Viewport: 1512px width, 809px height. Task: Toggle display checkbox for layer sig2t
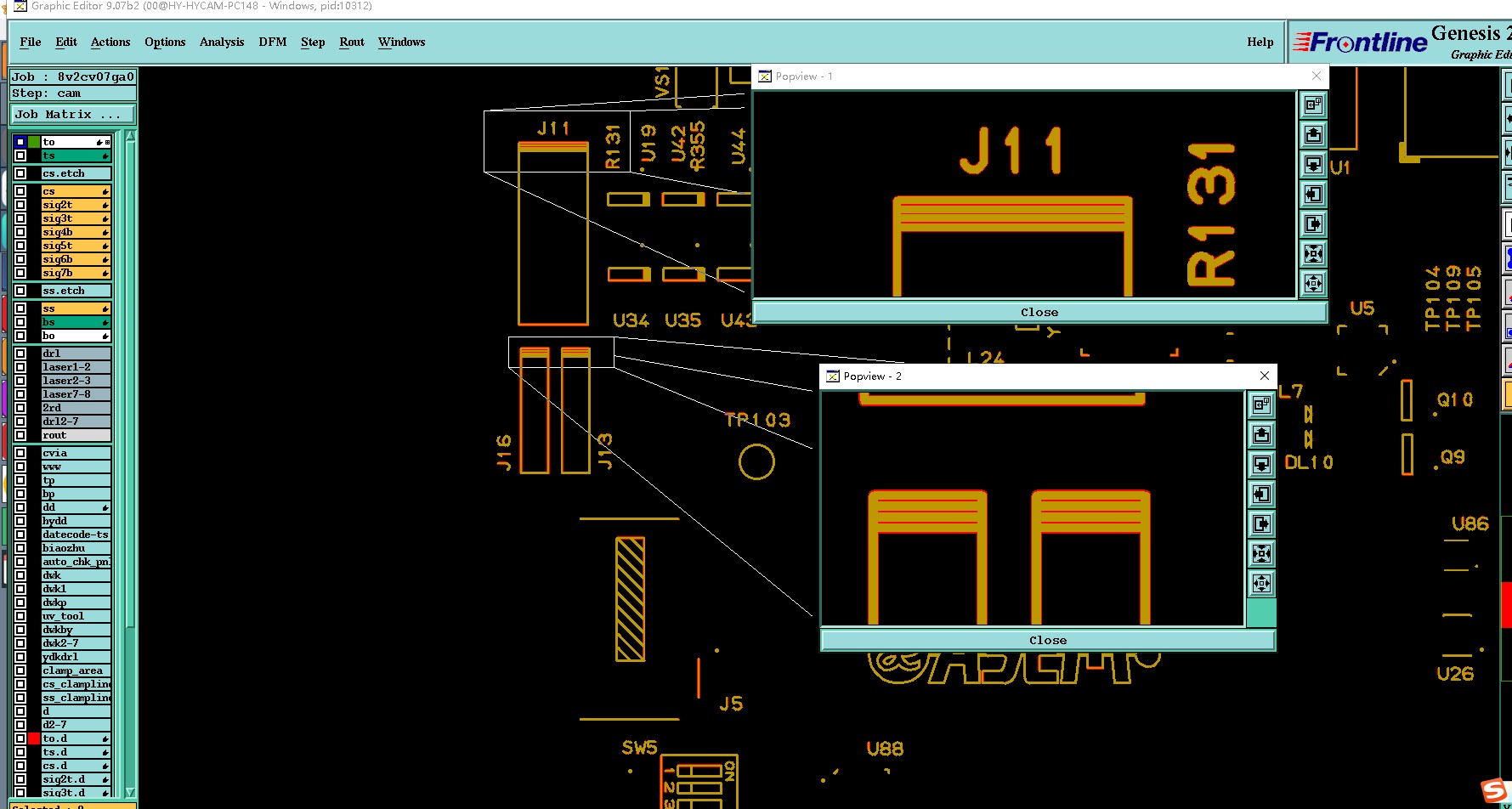pos(20,205)
